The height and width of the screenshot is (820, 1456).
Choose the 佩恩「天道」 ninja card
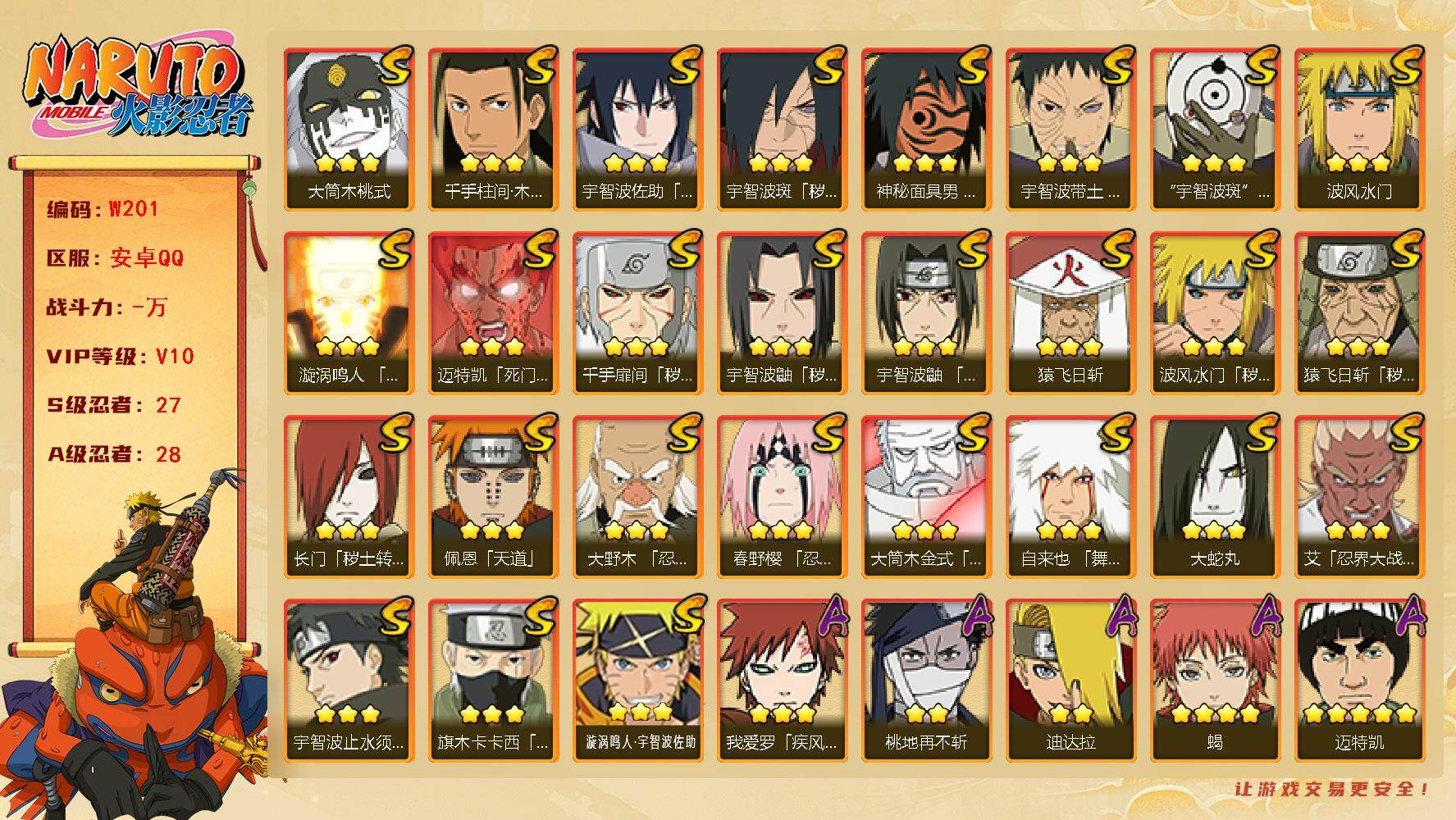pos(493,496)
